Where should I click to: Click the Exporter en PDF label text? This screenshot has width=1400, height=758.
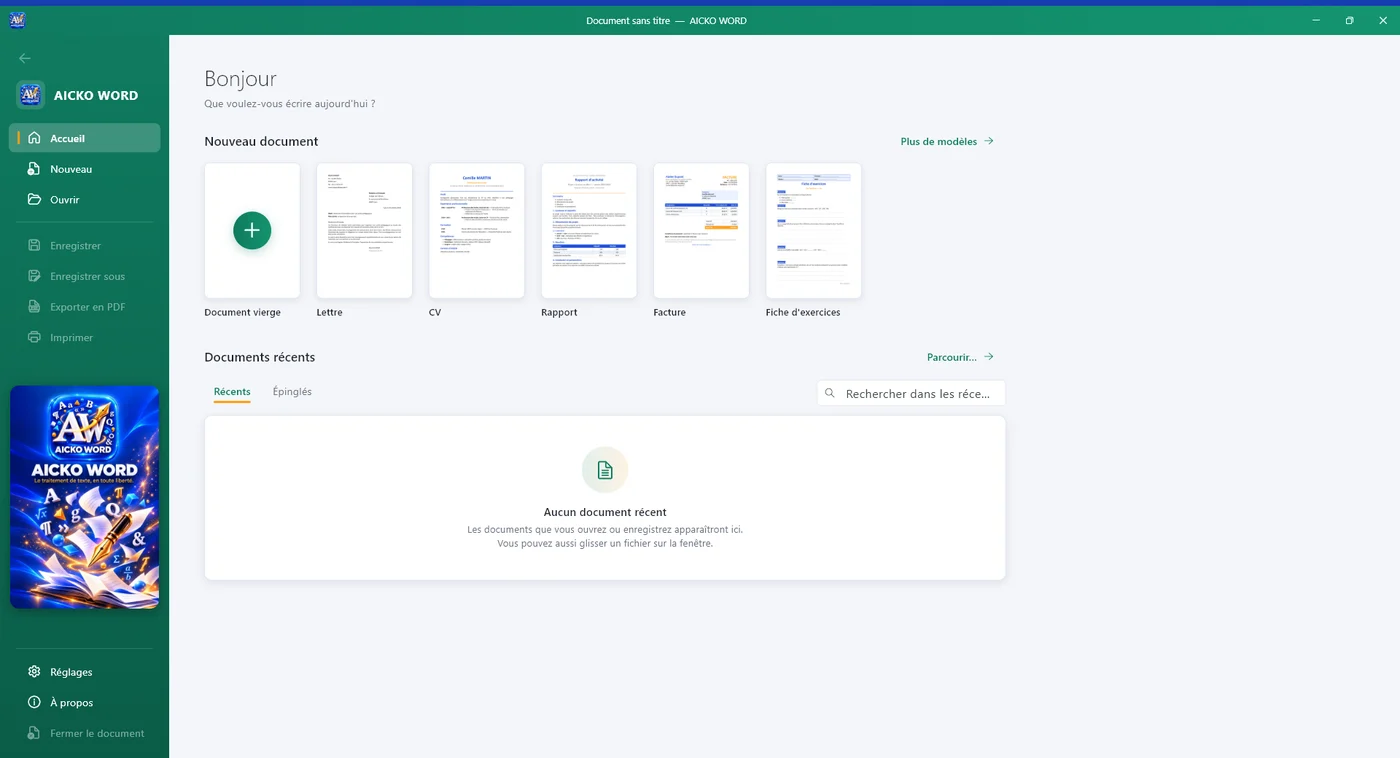(88, 307)
